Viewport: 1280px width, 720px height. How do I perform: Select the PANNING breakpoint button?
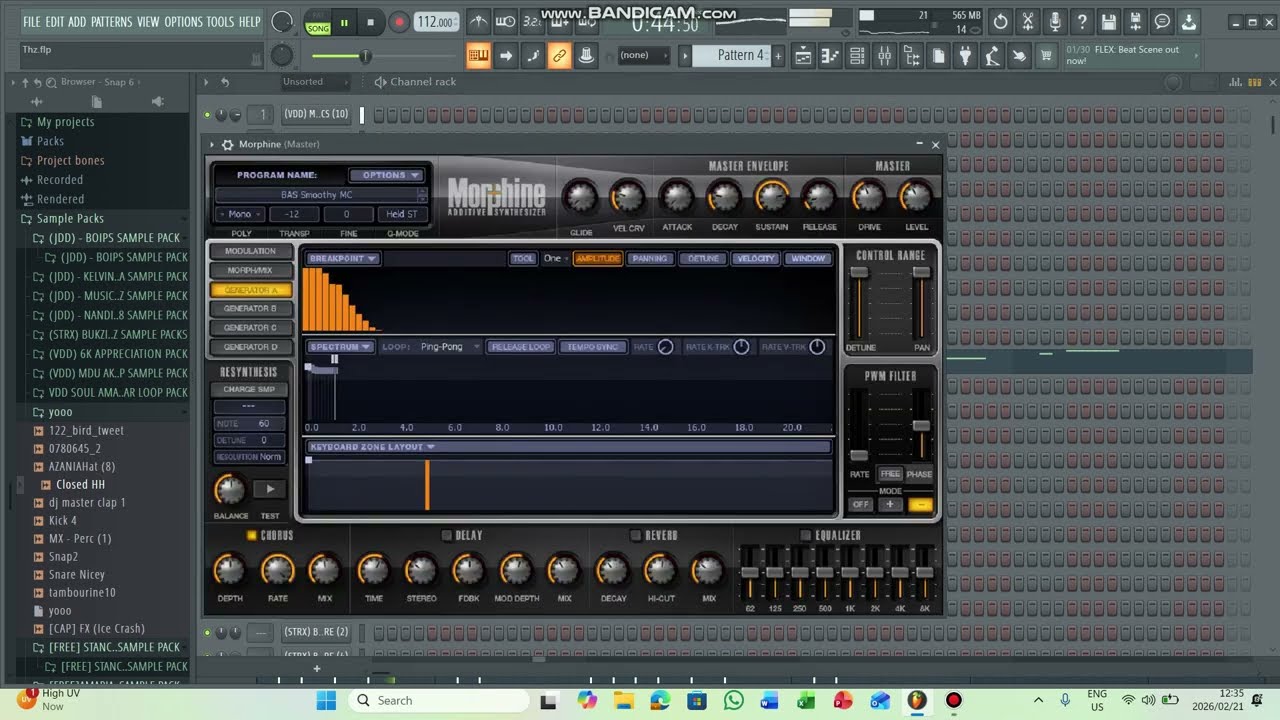point(649,259)
